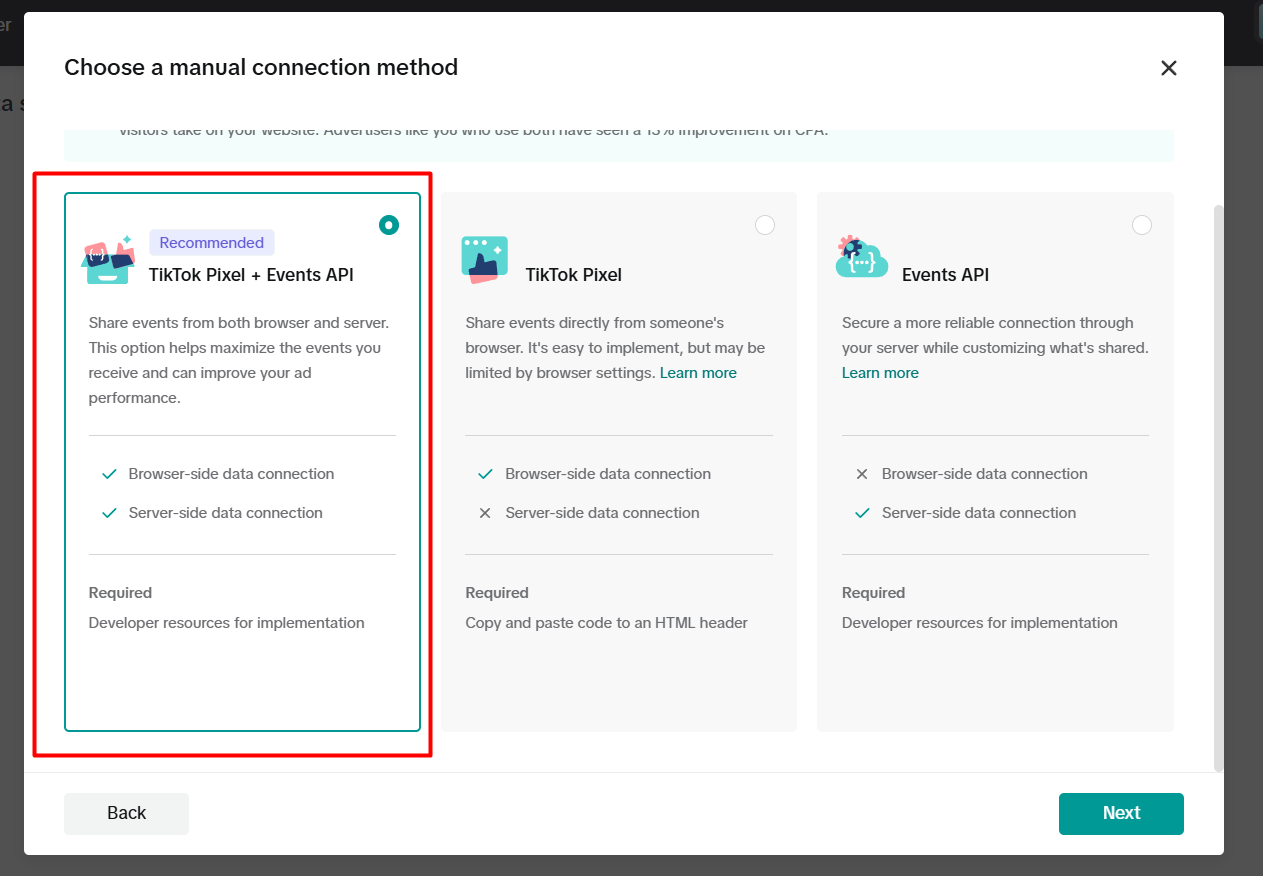Click the Recommended badge

212,243
